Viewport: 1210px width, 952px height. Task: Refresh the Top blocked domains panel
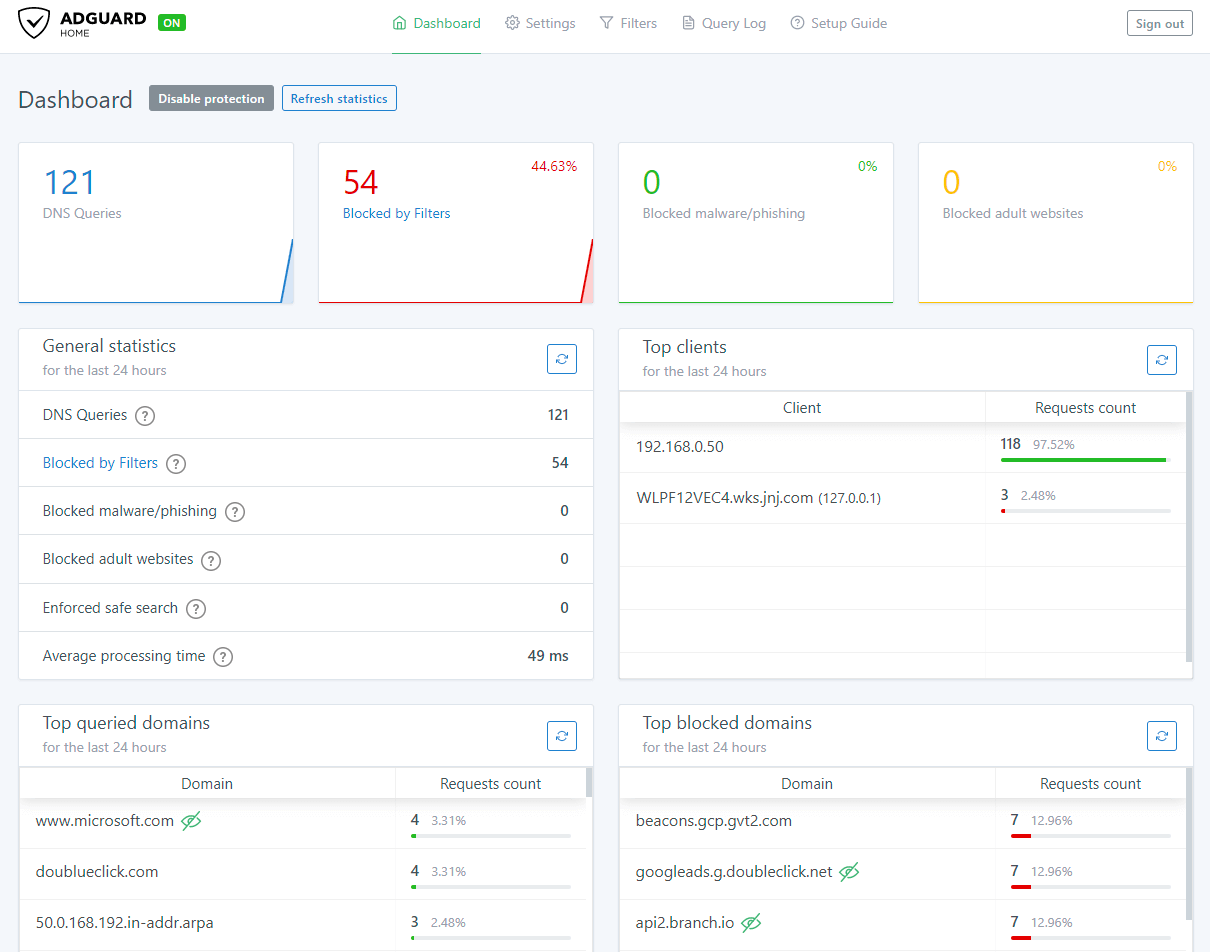pyautogui.click(x=1161, y=737)
